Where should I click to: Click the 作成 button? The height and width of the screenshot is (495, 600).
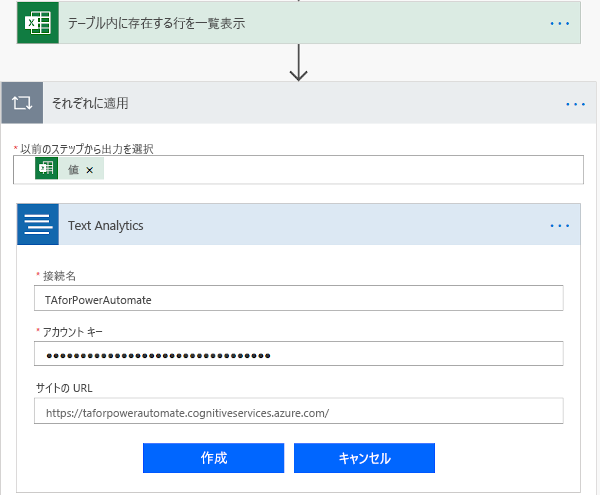click(214, 458)
